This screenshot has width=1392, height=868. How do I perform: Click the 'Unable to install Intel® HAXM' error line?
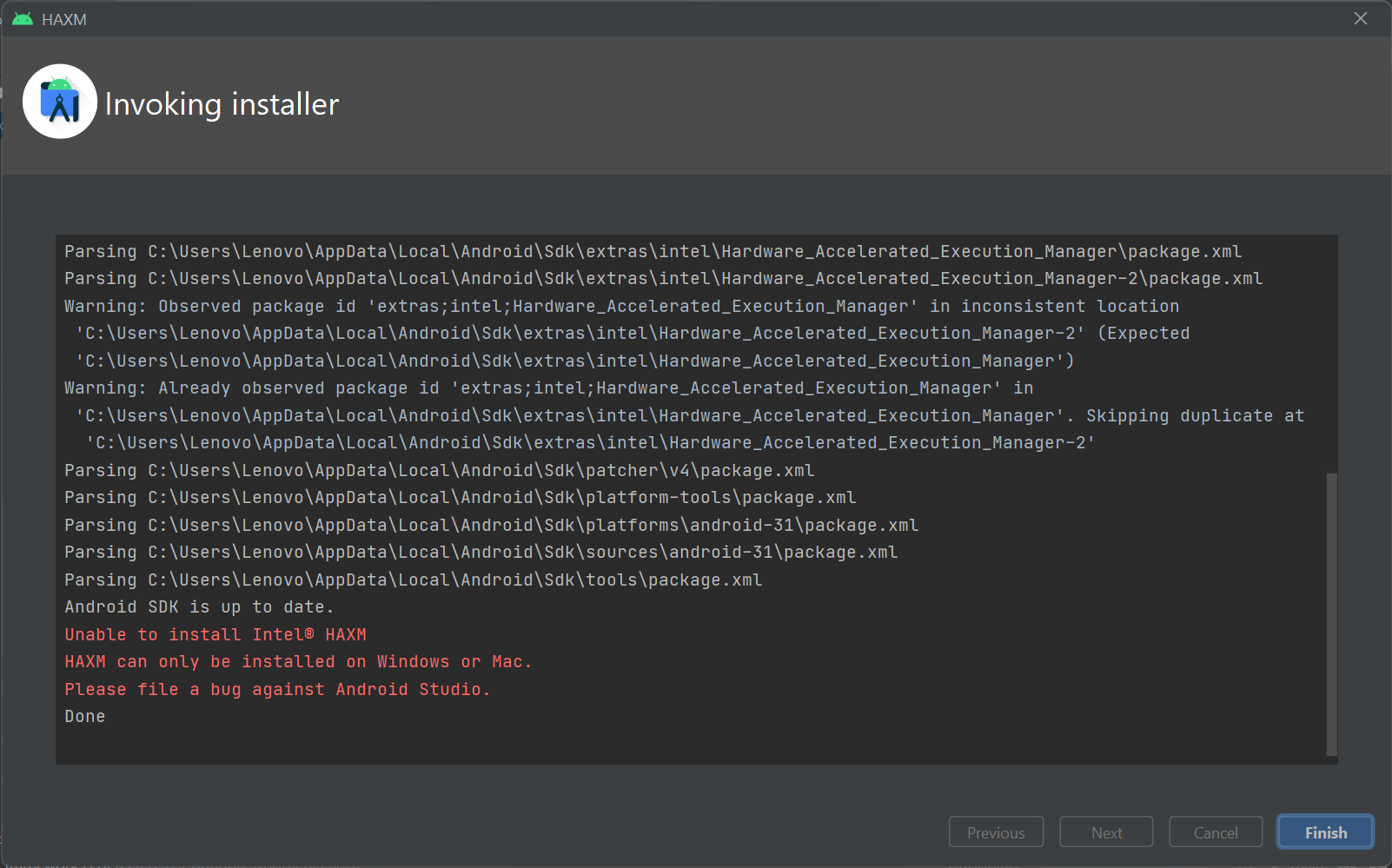(215, 634)
